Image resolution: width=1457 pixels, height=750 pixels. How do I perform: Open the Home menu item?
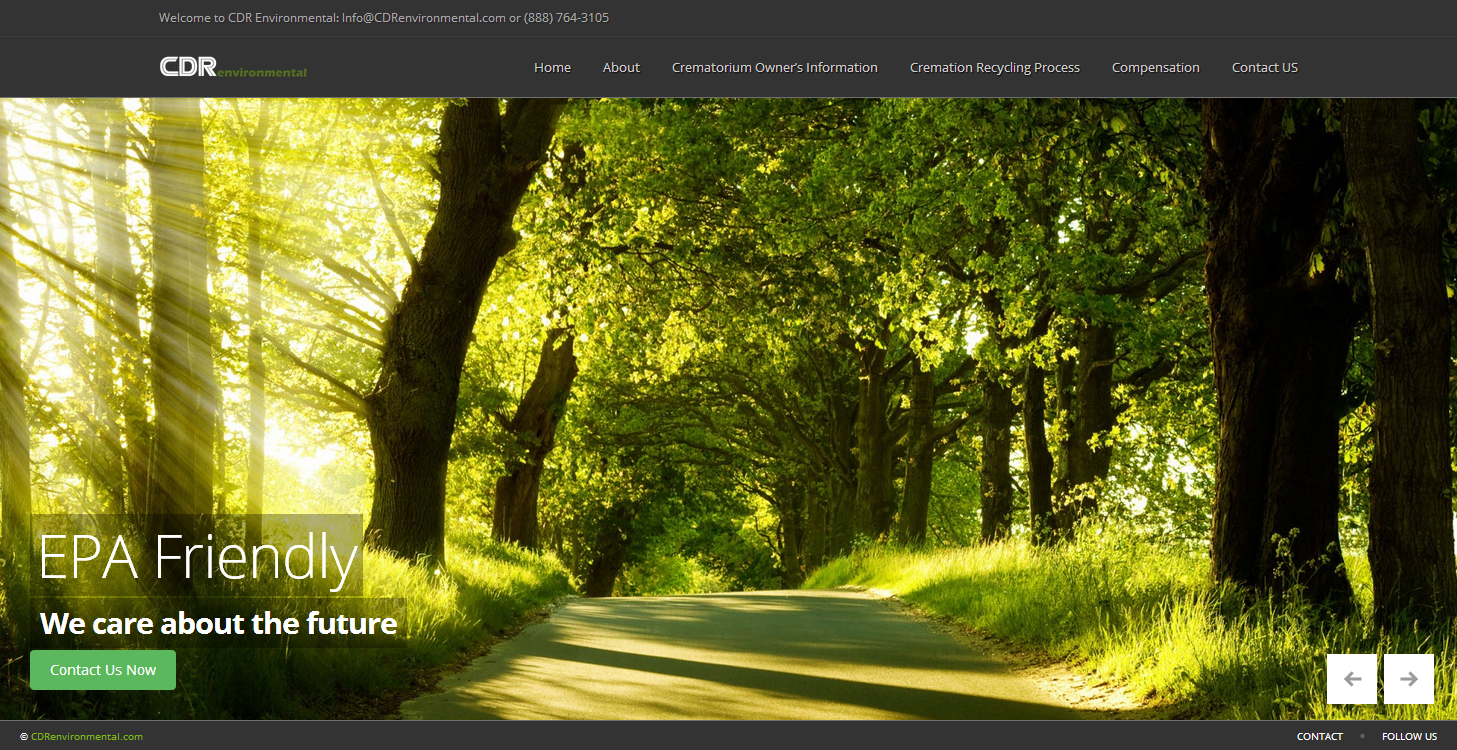552,68
